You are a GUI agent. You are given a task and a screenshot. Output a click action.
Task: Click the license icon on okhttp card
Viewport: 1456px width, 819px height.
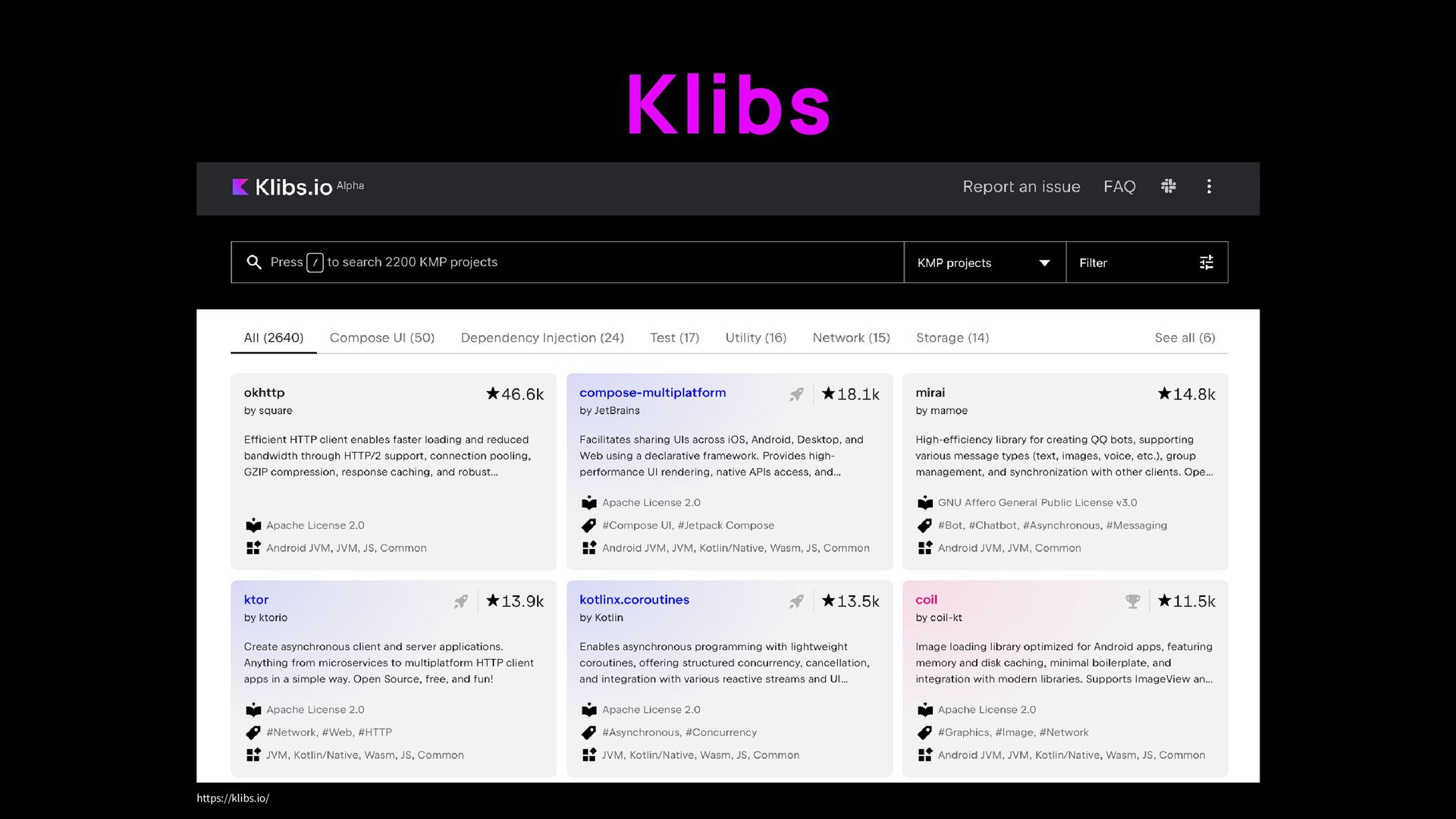[253, 526]
